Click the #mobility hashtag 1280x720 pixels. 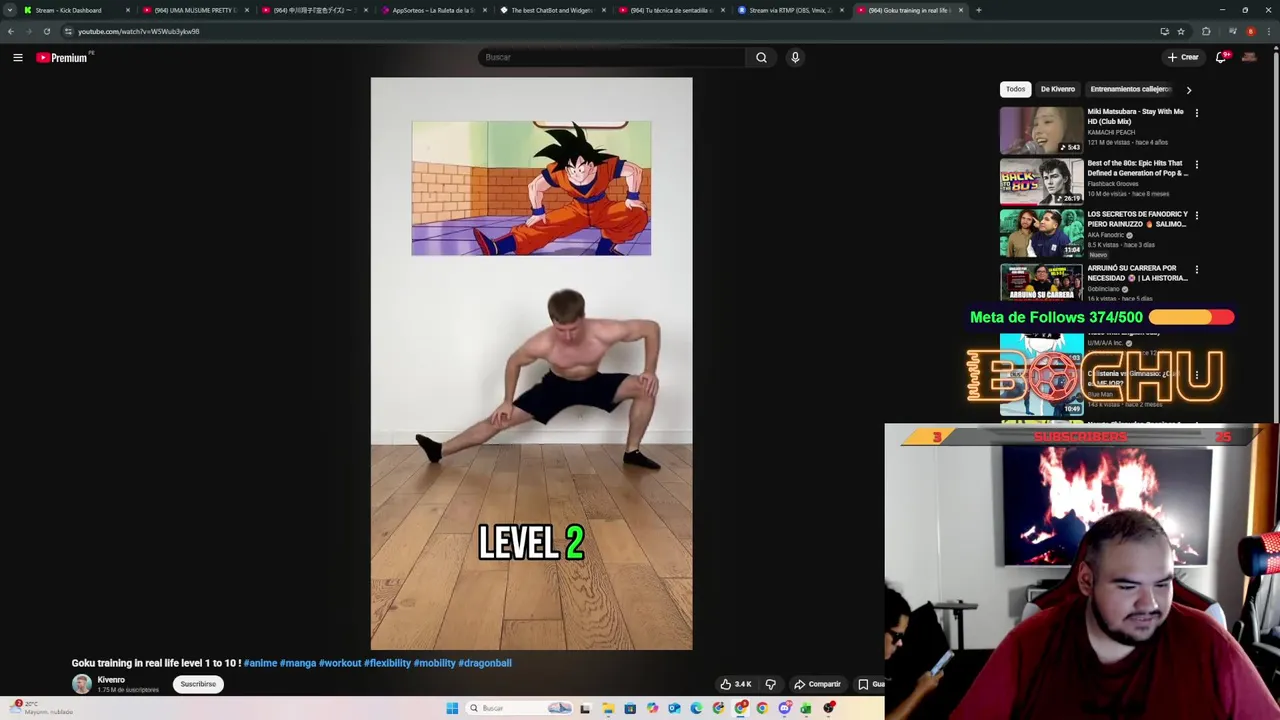434,663
